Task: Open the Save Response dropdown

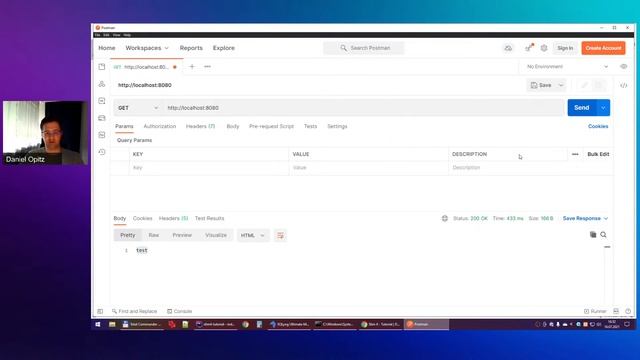Action: tap(585, 218)
